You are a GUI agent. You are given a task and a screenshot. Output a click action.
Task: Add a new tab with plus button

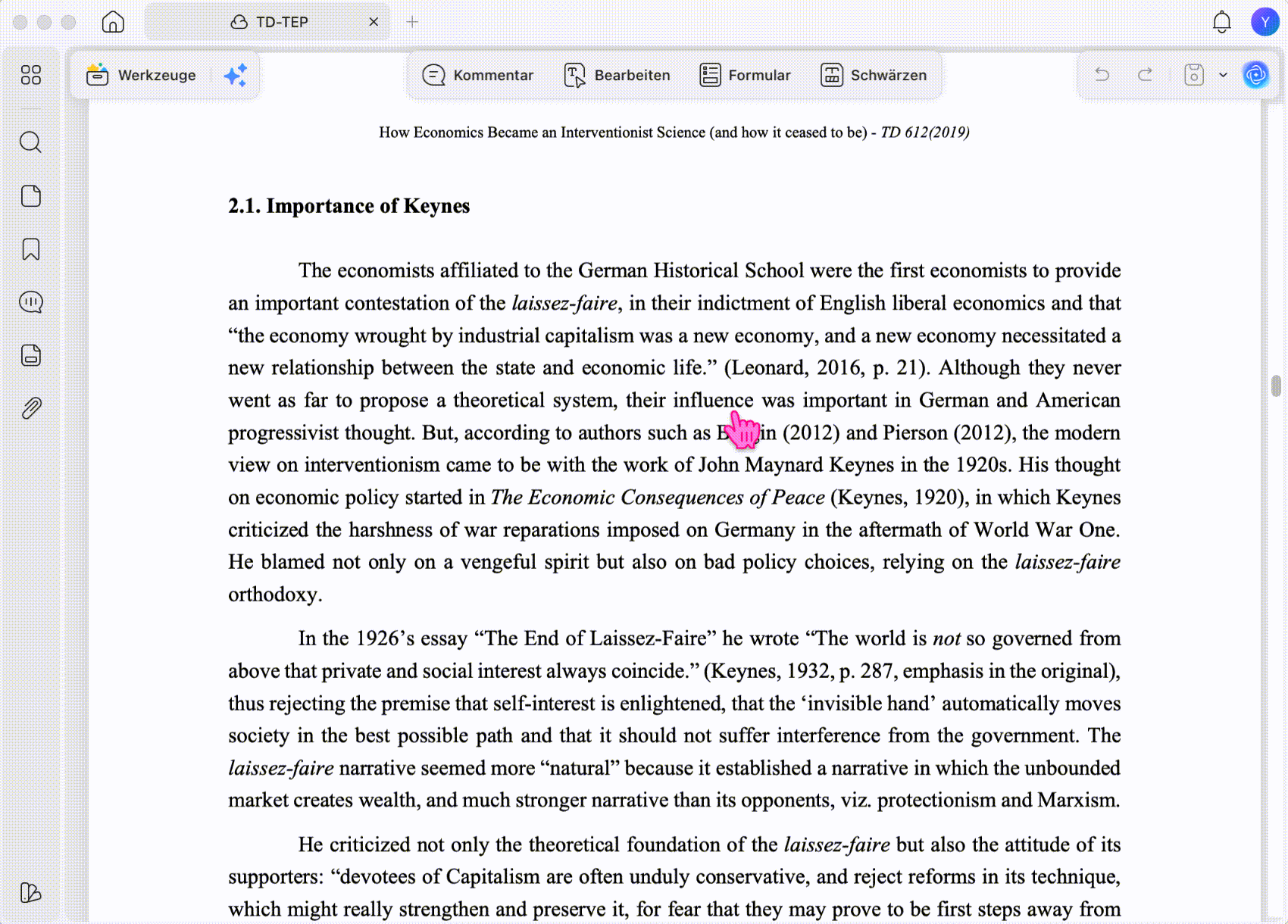pyautogui.click(x=412, y=22)
